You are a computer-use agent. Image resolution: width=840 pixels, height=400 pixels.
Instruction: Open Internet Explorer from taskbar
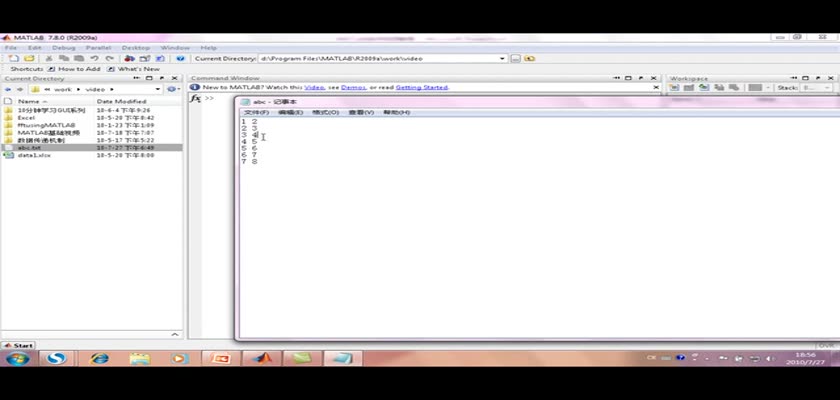[x=100, y=358]
